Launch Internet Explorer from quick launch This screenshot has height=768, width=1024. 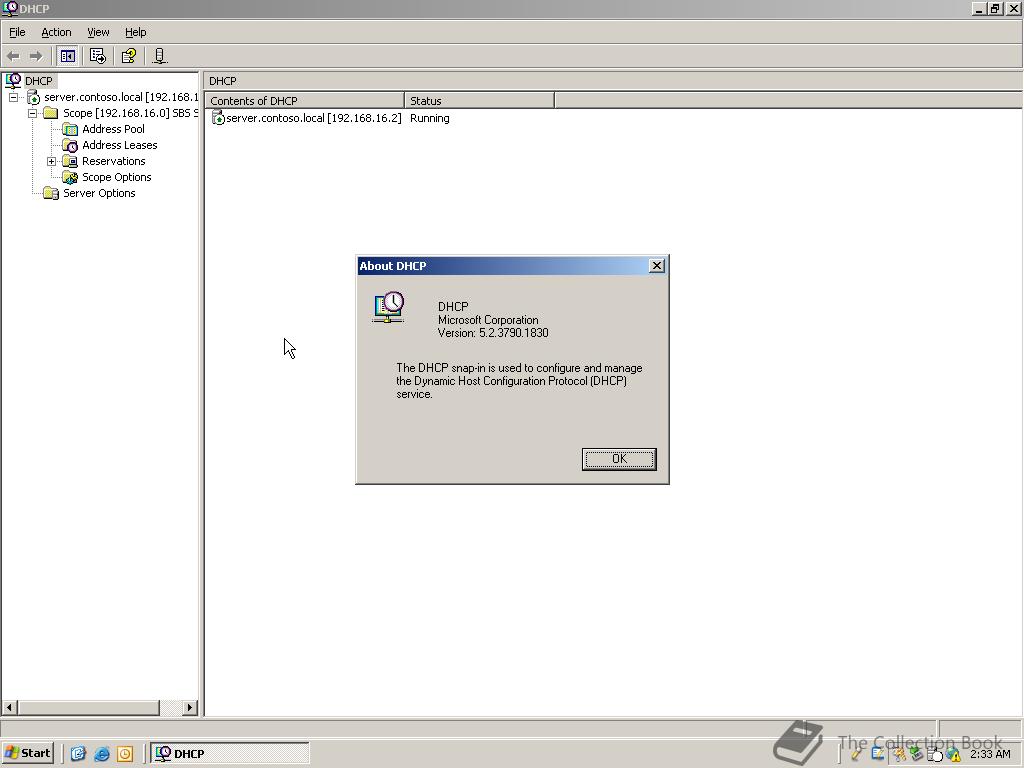(x=102, y=754)
